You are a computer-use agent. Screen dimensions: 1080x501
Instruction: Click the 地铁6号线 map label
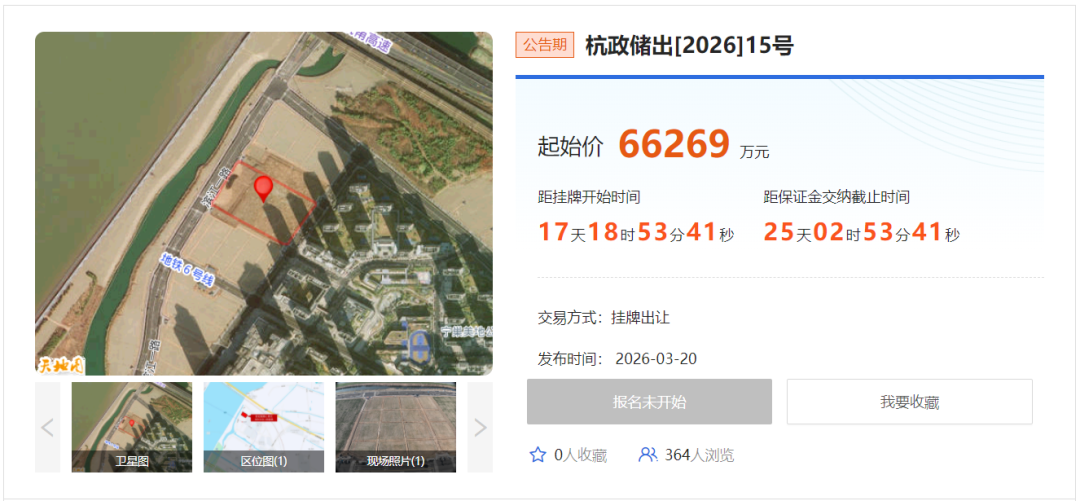tap(189, 269)
